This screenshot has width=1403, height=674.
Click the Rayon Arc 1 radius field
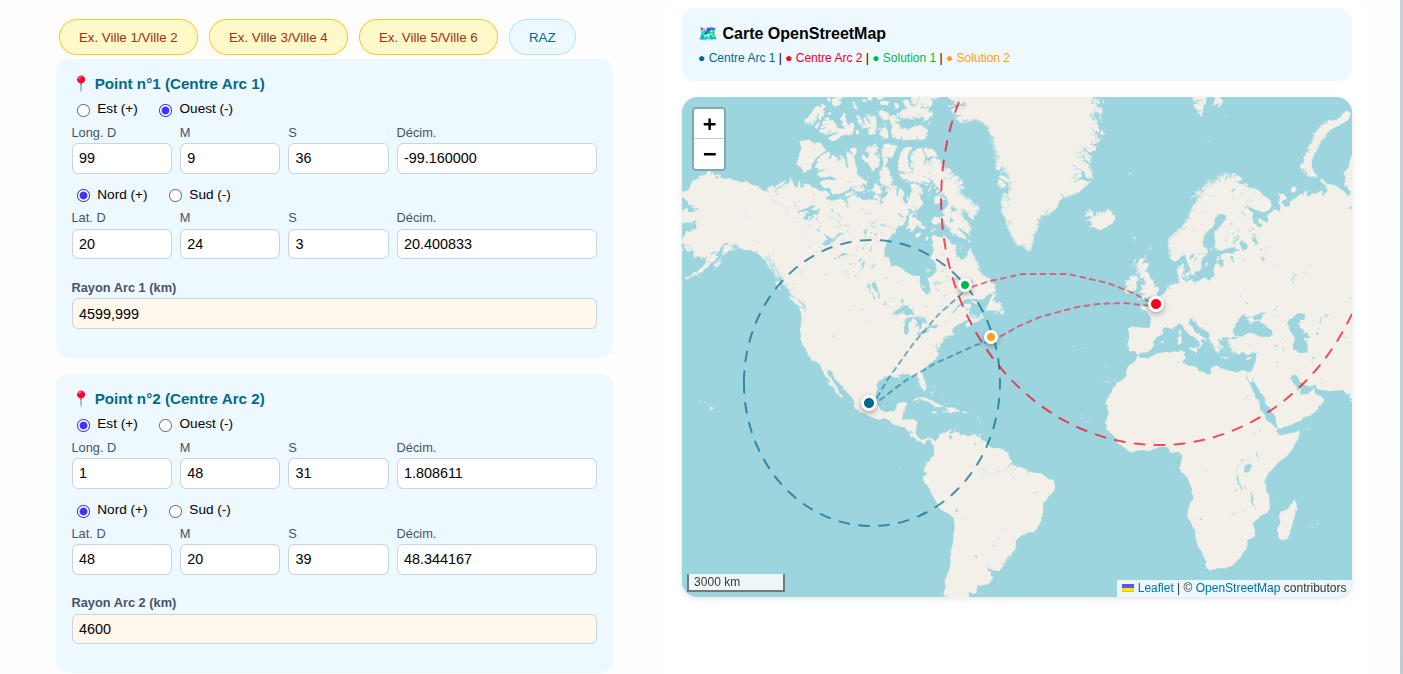point(334,314)
